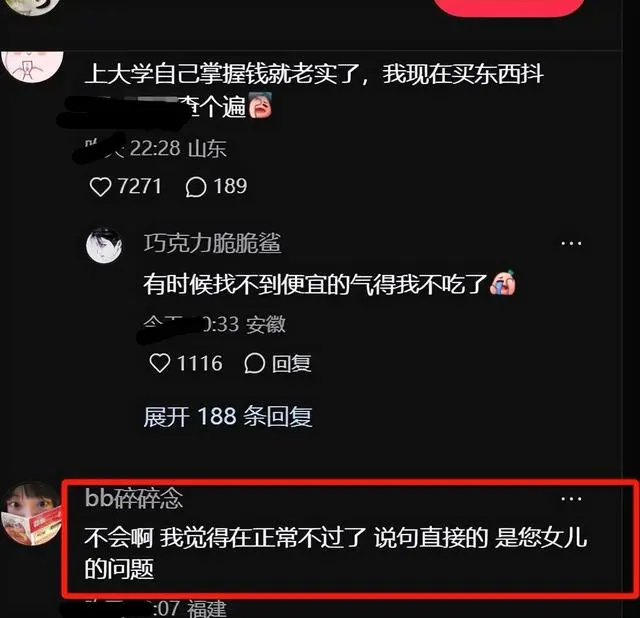The image size is (640, 618).
Task: Tap the reply bubble beside 回复
Action: (x=255, y=363)
